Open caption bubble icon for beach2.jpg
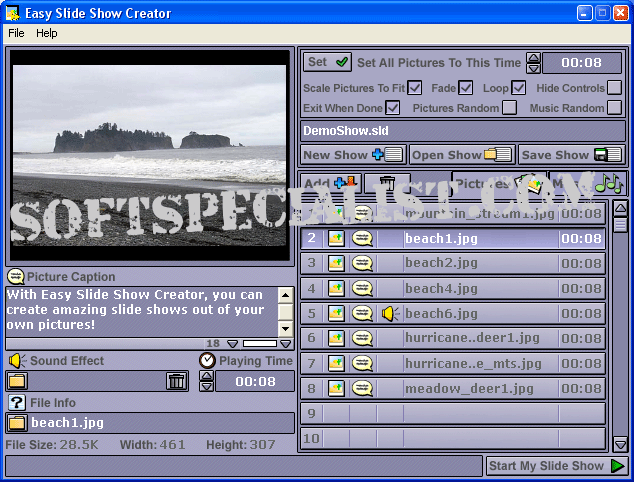 (362, 263)
